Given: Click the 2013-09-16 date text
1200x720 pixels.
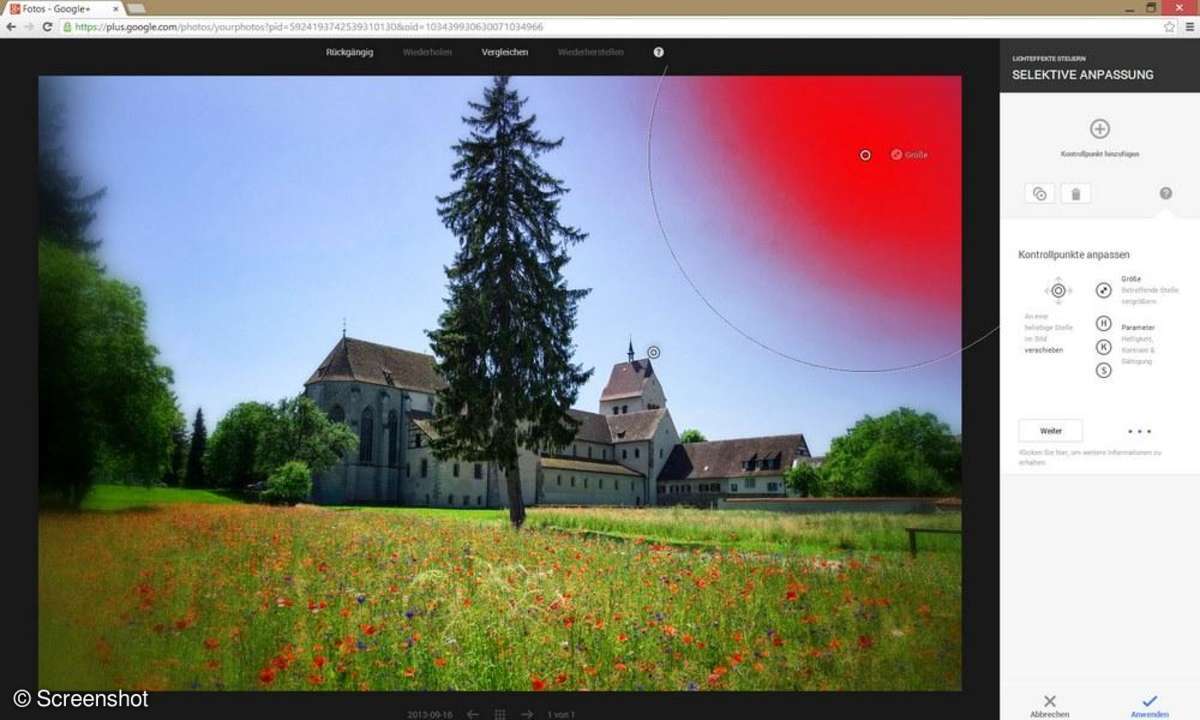Looking at the screenshot, I should click(429, 714).
